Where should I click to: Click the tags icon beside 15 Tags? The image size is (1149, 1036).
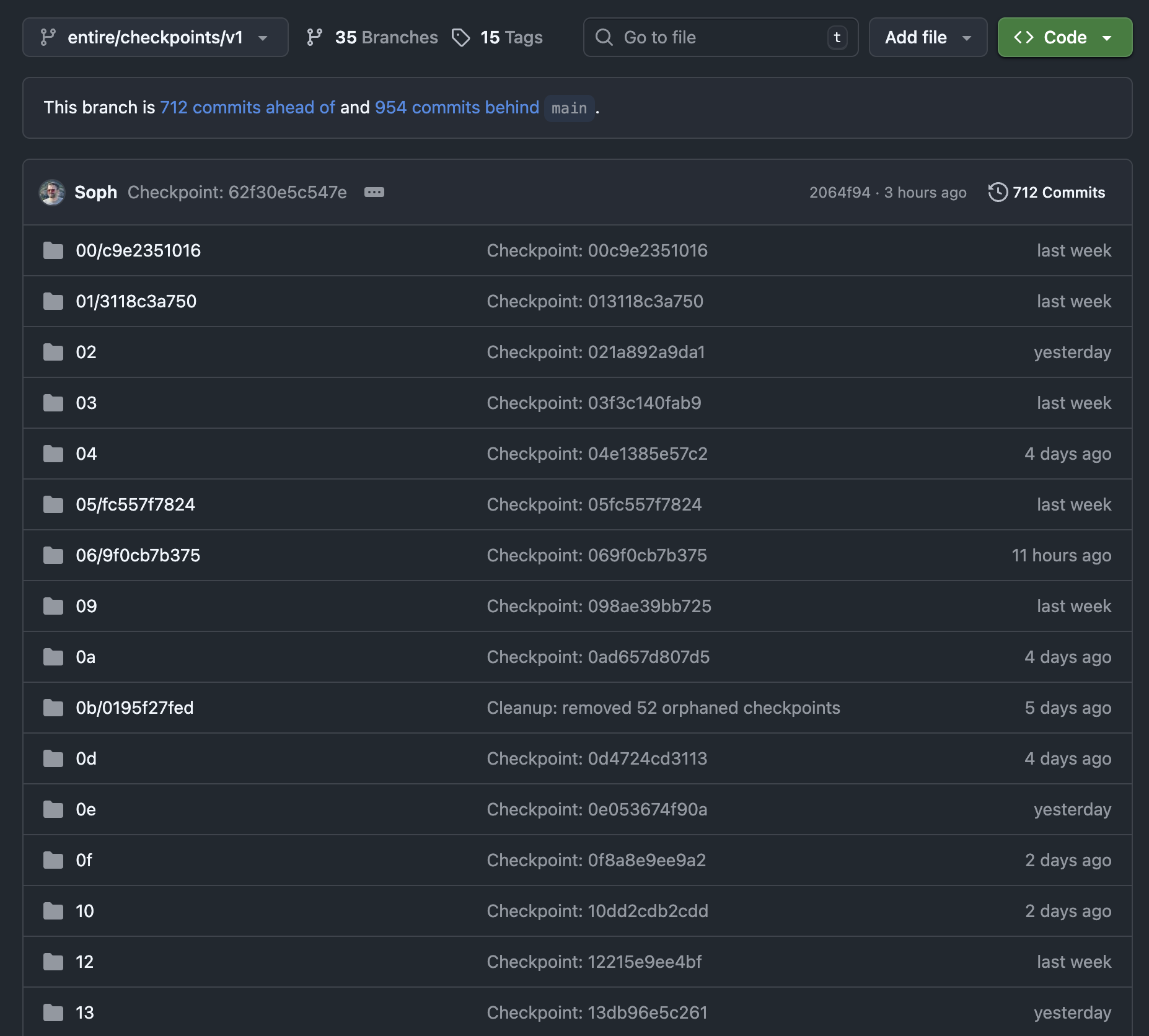pos(460,37)
